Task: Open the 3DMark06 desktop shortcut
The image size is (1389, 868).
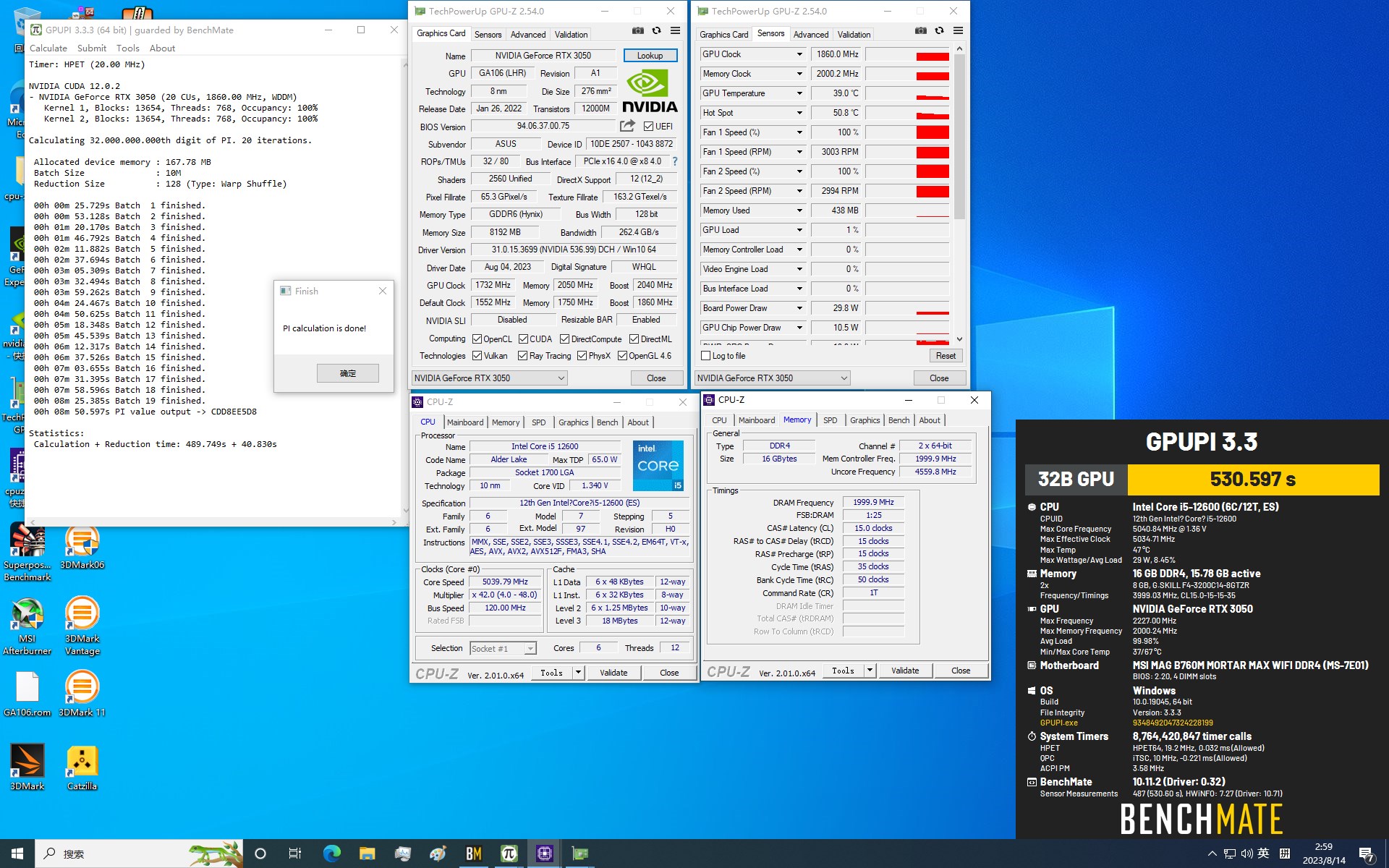Action: 82,546
